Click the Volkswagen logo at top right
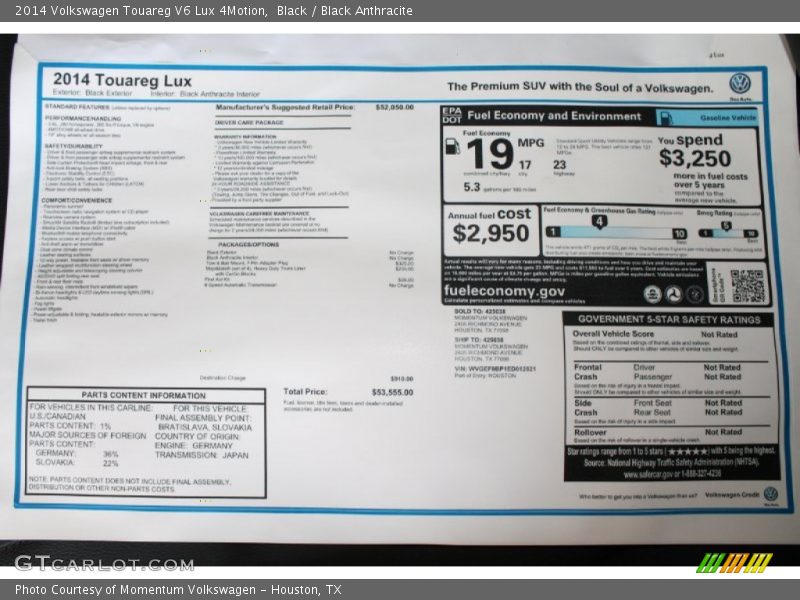800x600 pixels. click(740, 84)
